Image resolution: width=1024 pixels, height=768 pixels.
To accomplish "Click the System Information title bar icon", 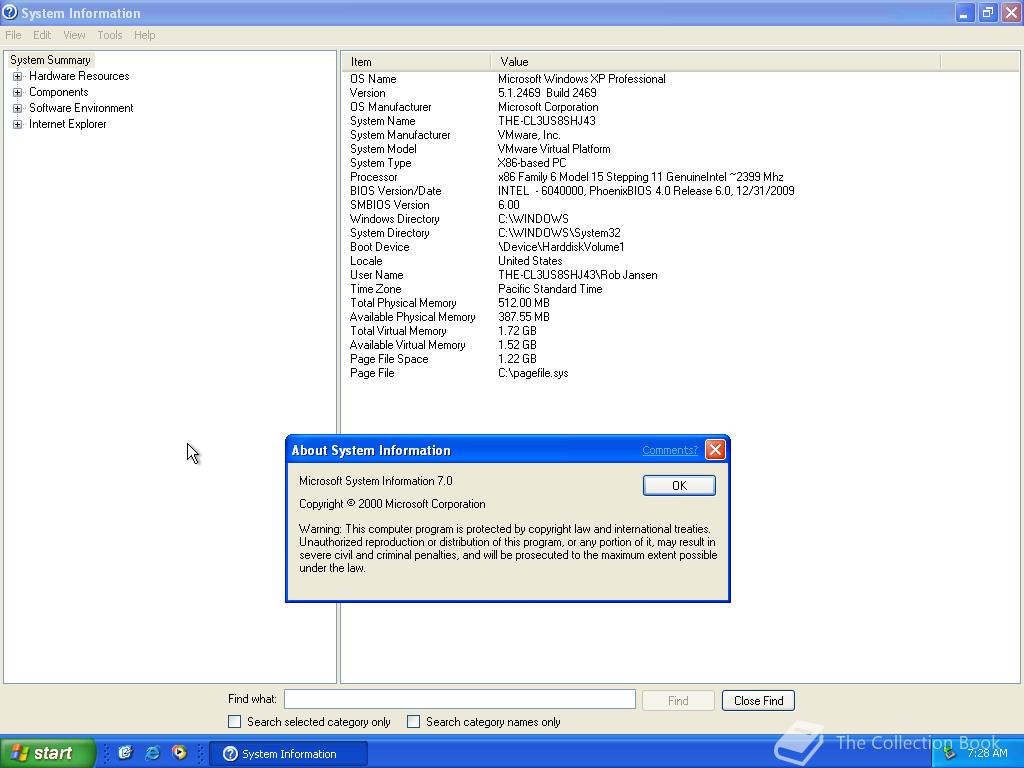I will click(10, 12).
